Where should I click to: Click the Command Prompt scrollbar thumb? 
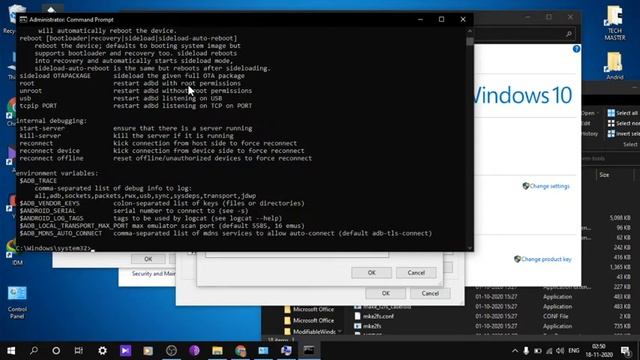click(469, 42)
